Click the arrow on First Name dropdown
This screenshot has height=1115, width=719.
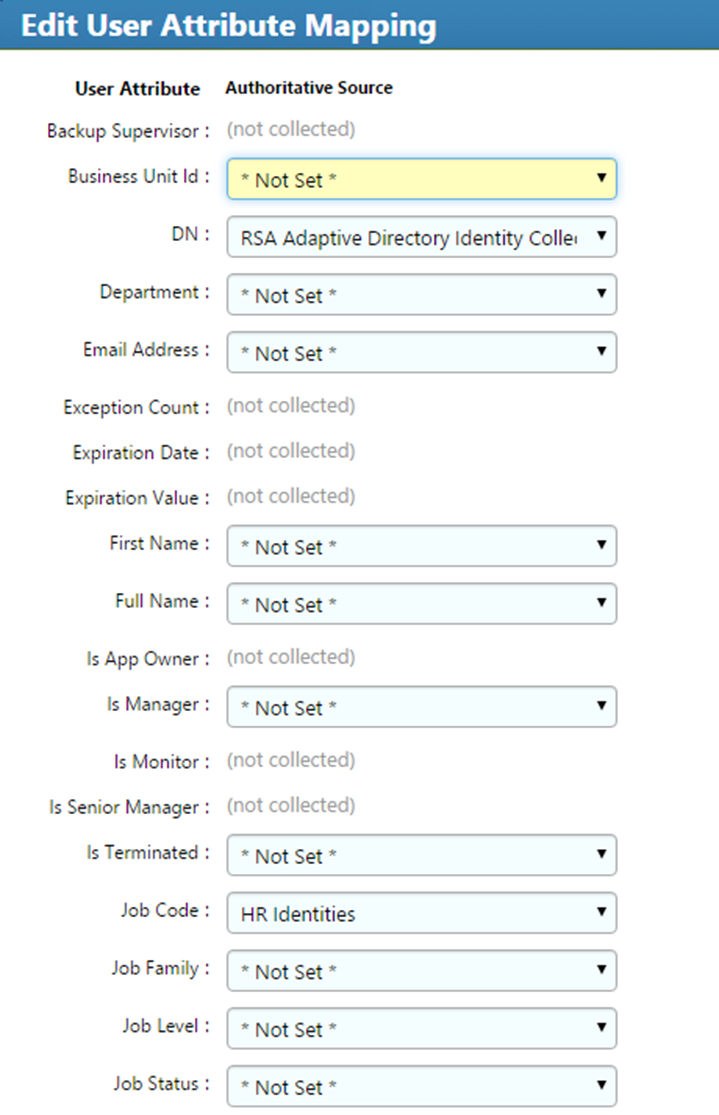pos(603,546)
